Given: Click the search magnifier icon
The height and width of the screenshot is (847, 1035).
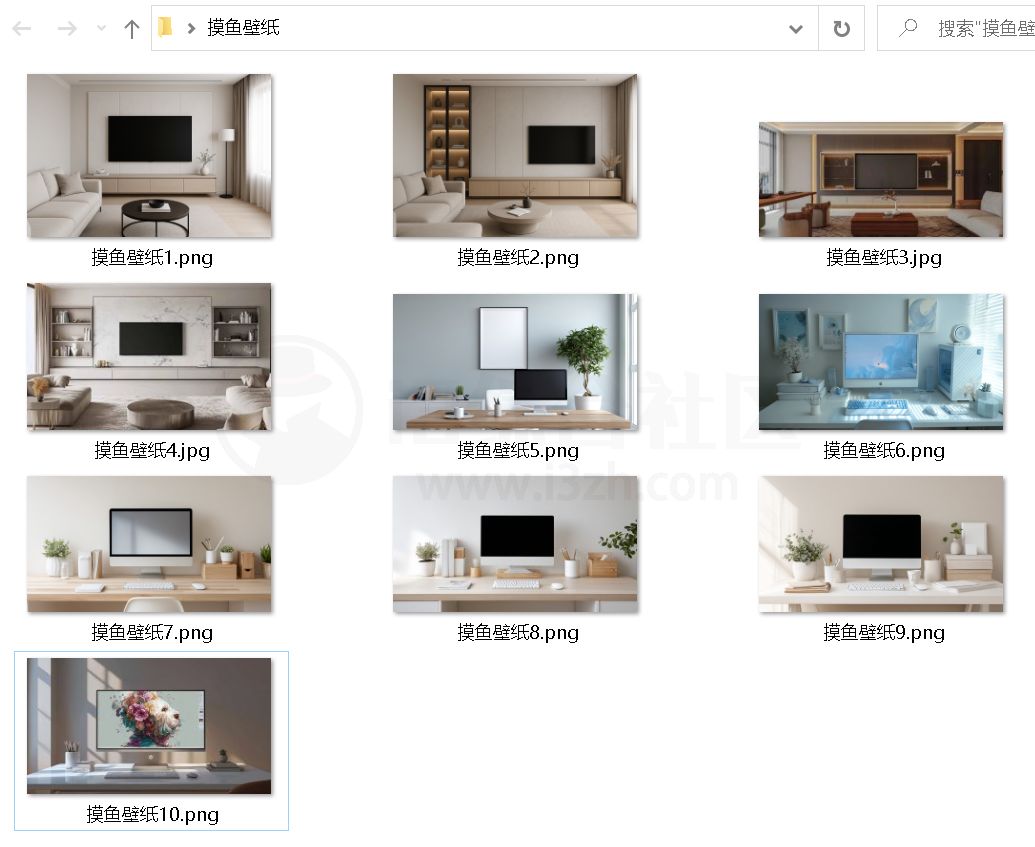Looking at the screenshot, I should pyautogui.click(x=908, y=28).
